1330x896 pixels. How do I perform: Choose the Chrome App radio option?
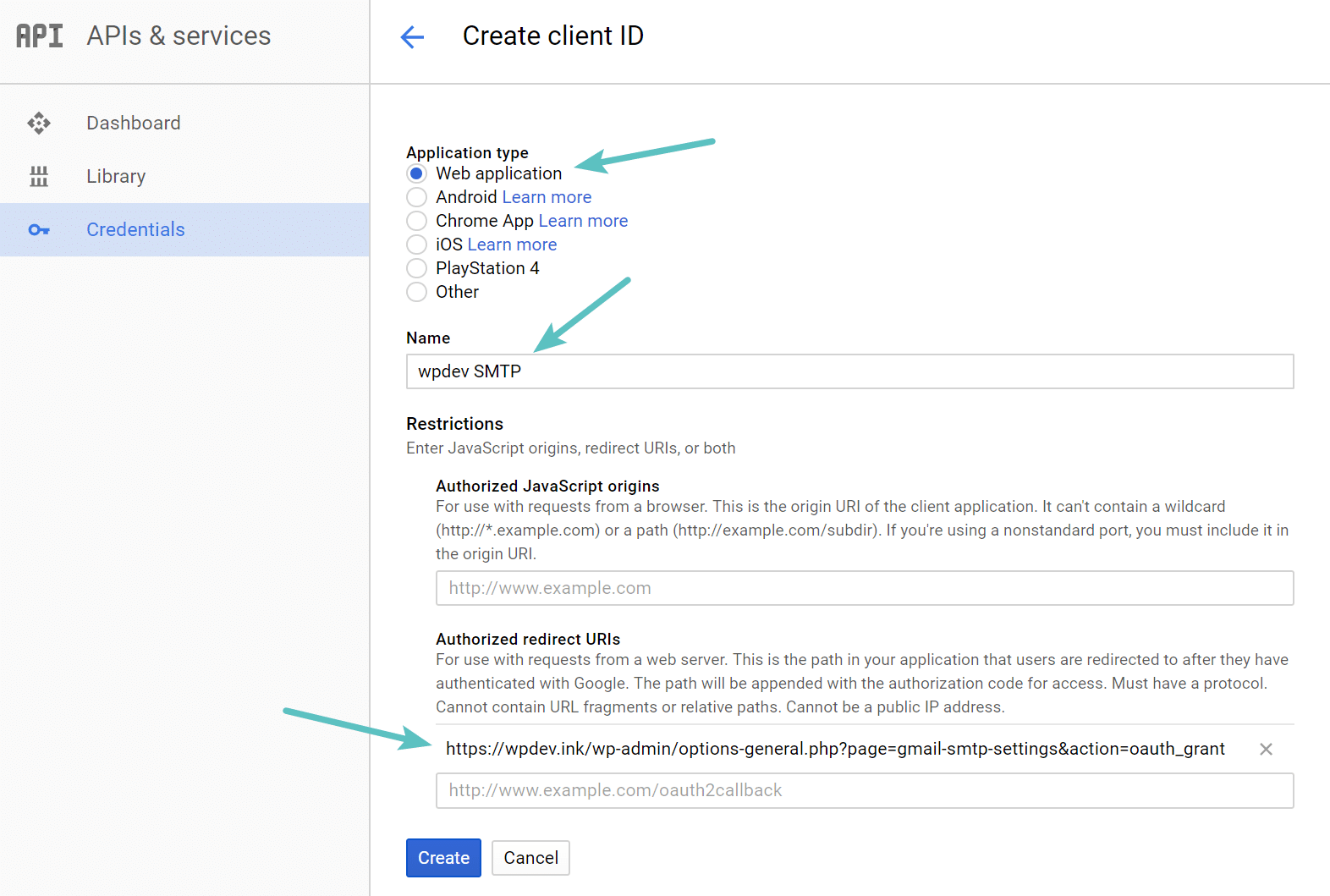416,221
